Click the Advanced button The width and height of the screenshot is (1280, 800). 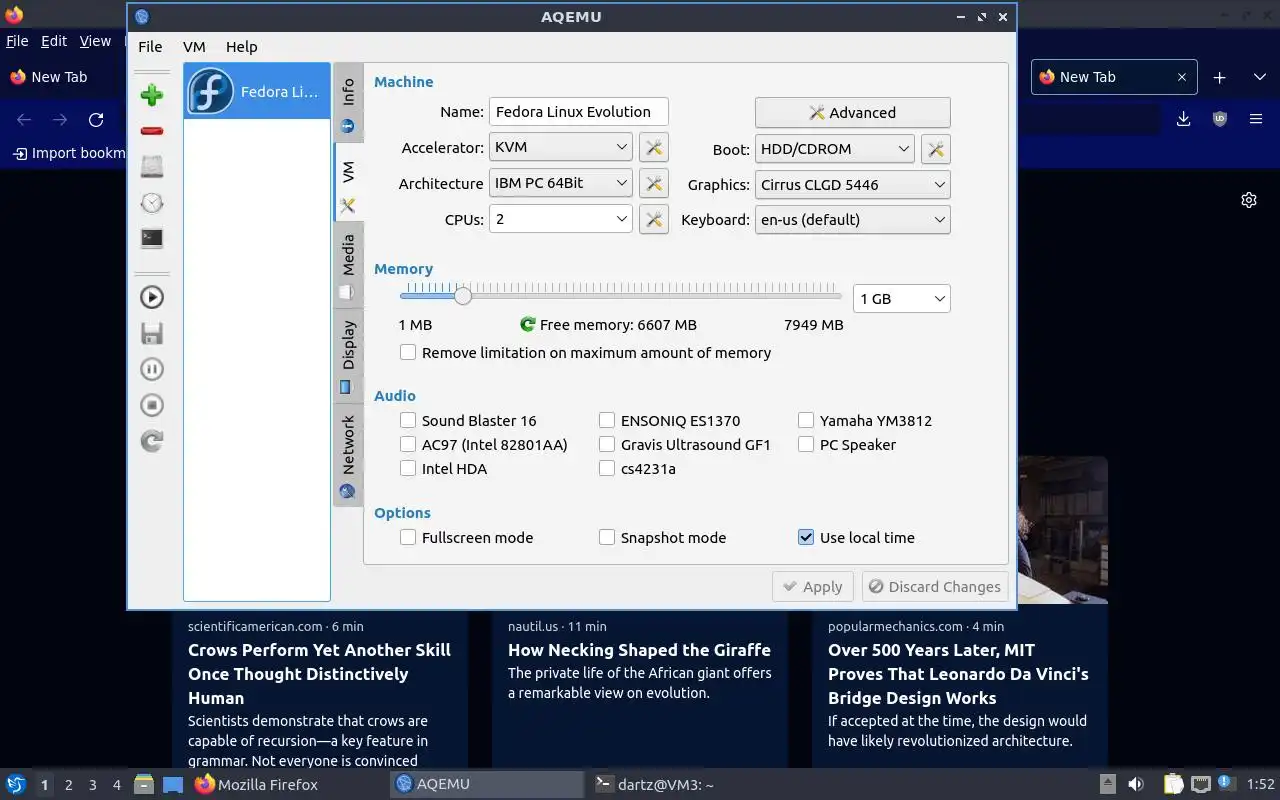click(x=852, y=112)
